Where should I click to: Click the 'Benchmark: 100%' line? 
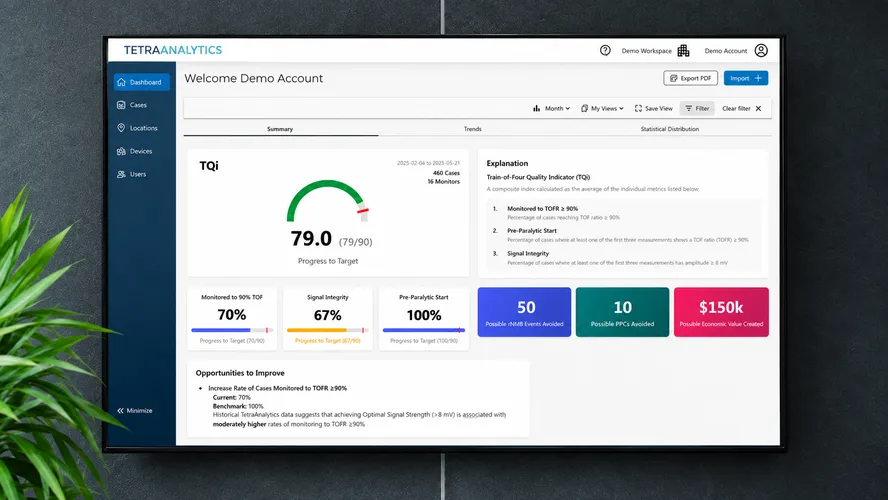click(x=238, y=407)
